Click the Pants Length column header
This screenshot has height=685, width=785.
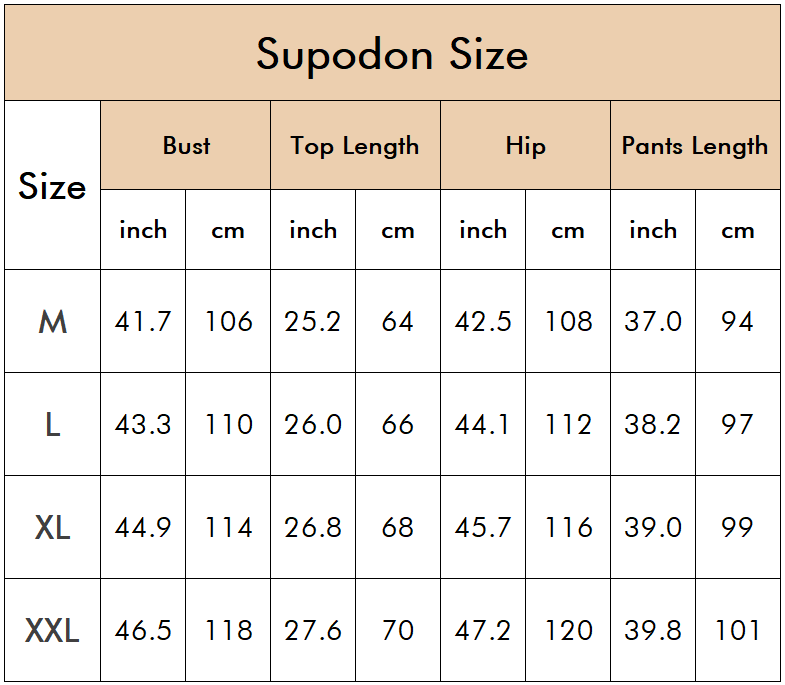(695, 145)
